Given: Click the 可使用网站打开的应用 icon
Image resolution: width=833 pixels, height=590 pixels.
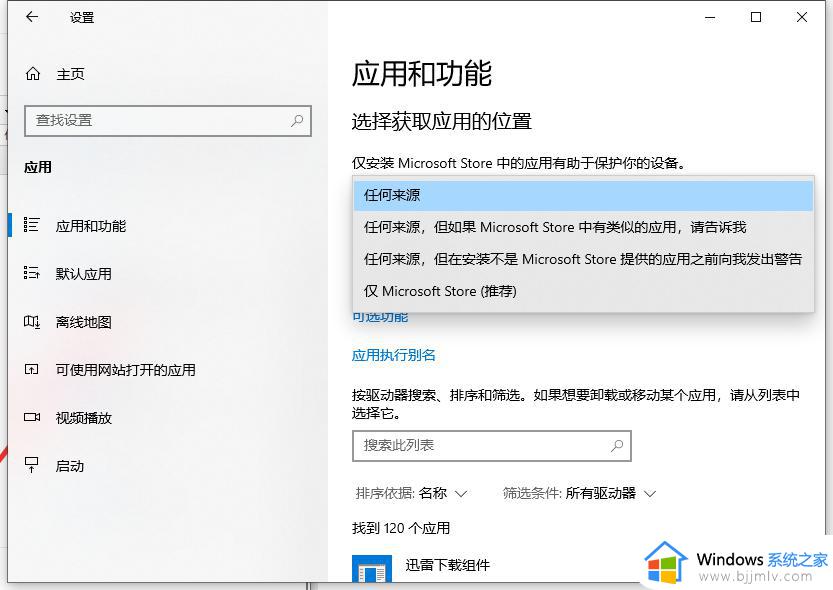Looking at the screenshot, I should click(31, 370).
